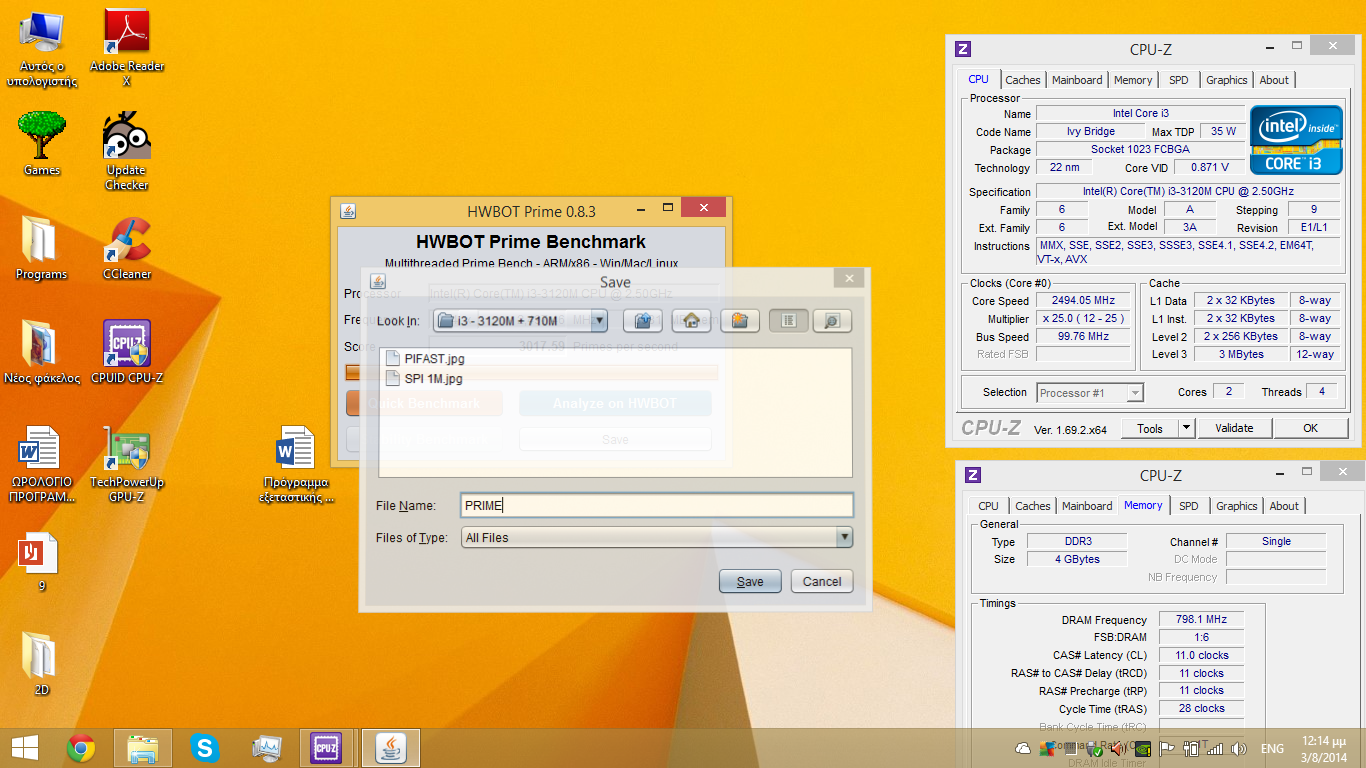The image size is (1366, 768).
Task: Click the Tools button in CPU-Z
Action: [x=1150, y=428]
